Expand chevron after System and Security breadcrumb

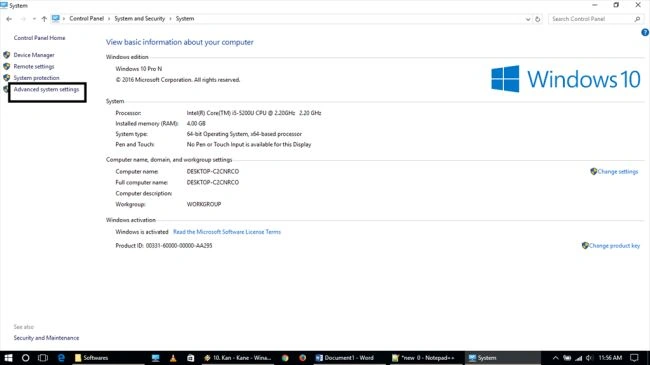170,19
